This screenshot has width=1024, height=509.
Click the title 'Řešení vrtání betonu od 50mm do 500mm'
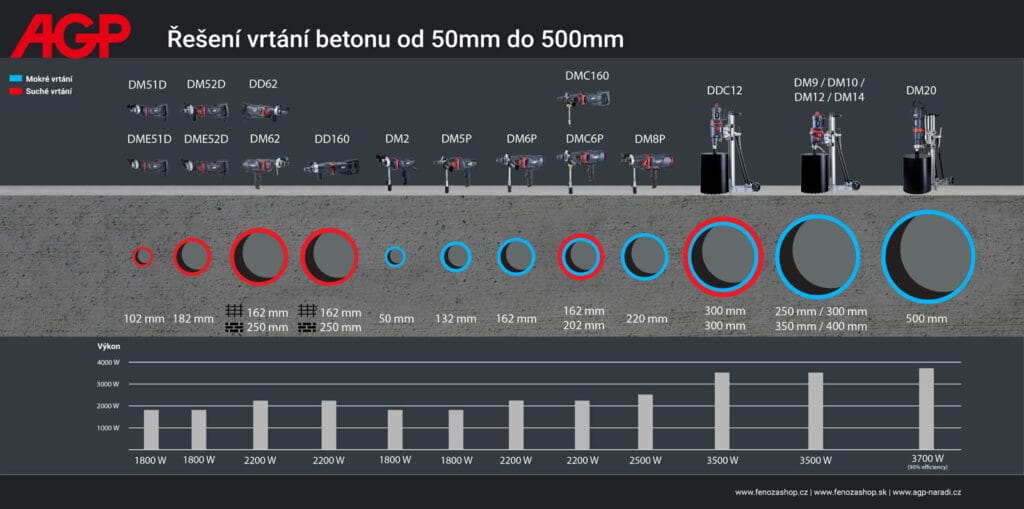coord(396,39)
